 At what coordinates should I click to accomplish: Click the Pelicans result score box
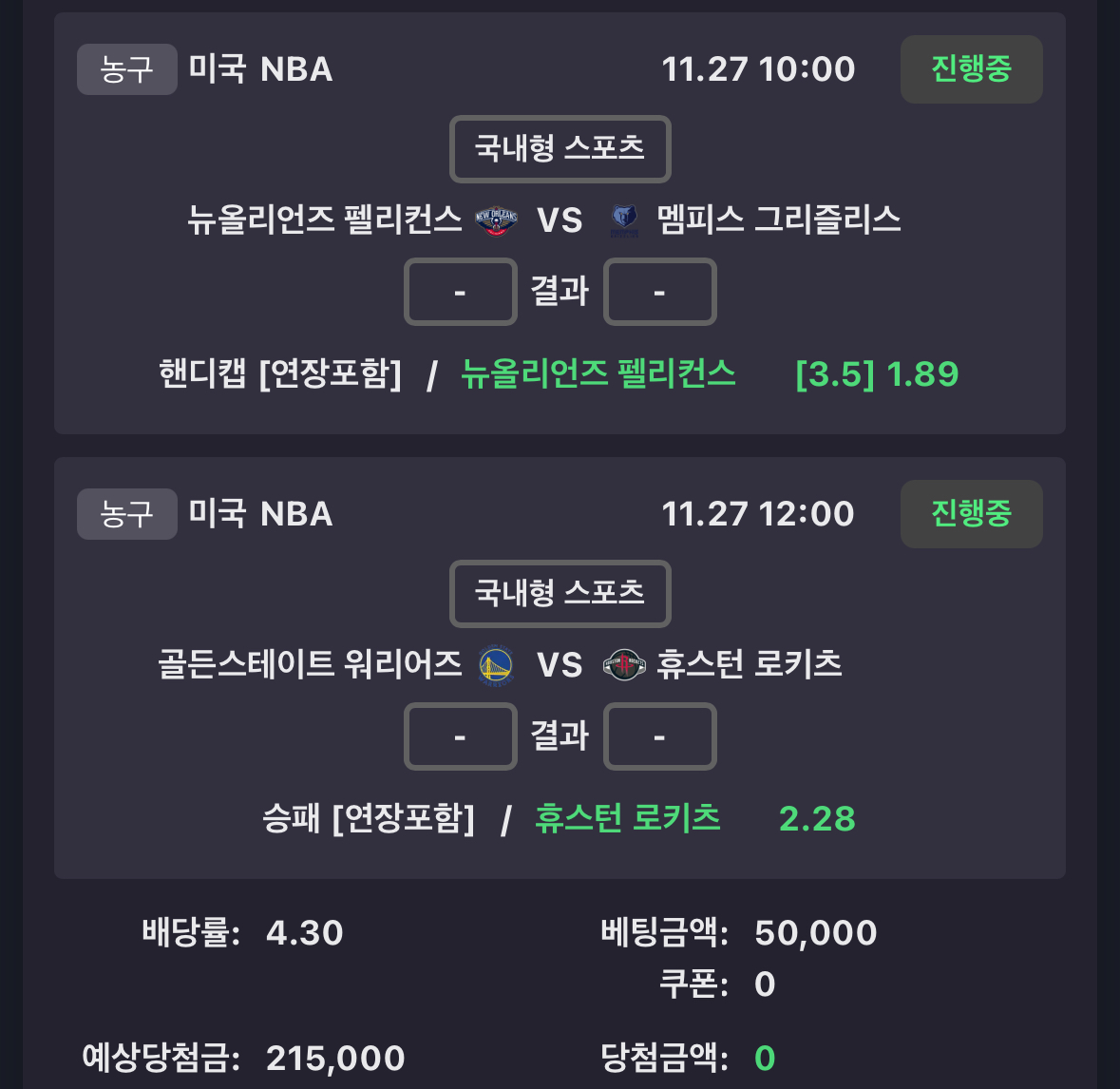(x=461, y=292)
